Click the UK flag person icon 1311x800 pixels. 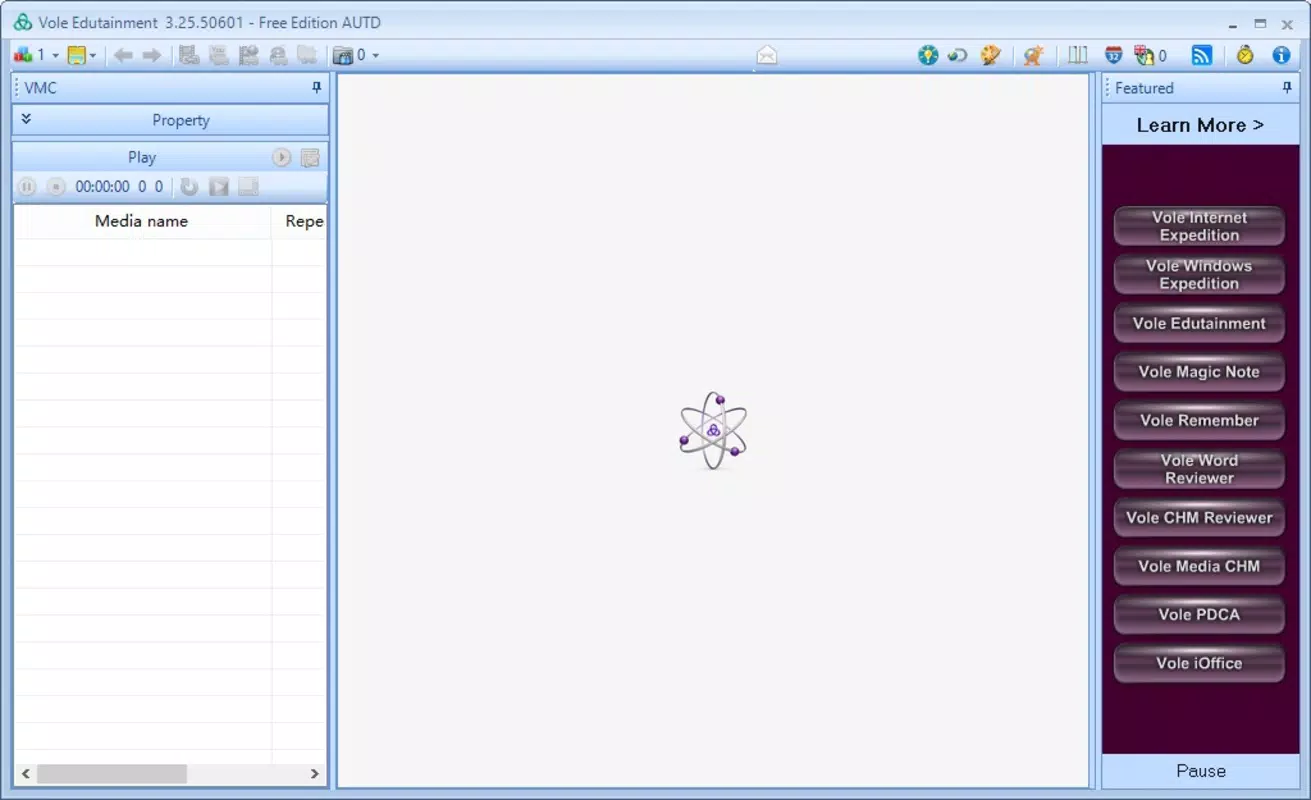1144,55
